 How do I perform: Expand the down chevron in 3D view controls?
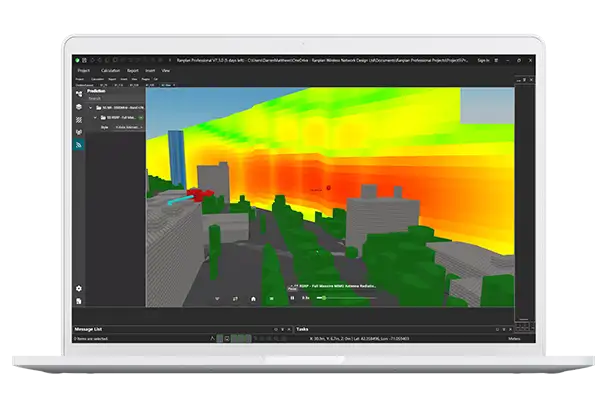[217, 299]
